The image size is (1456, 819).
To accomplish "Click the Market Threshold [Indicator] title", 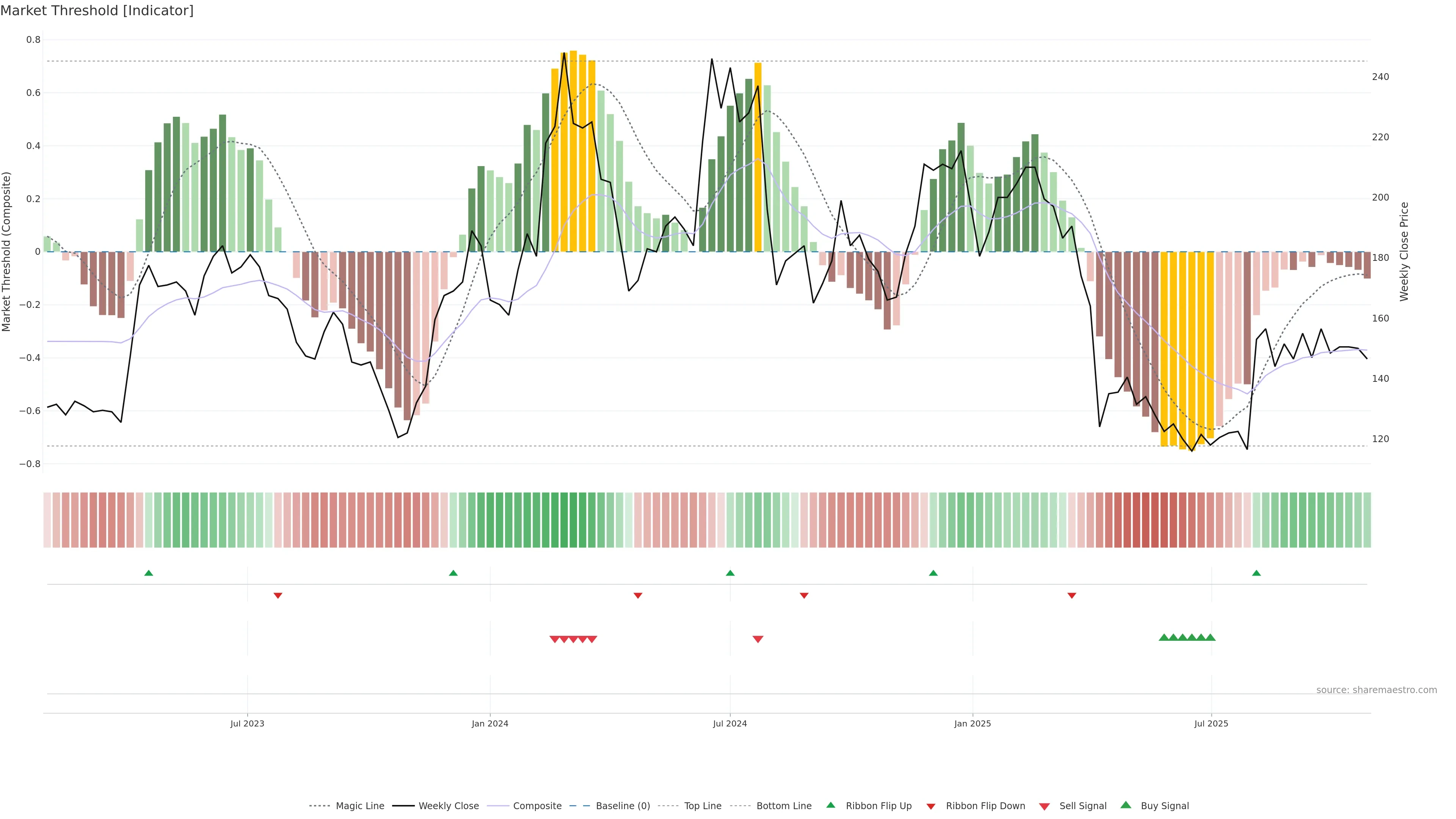I will click(97, 11).
